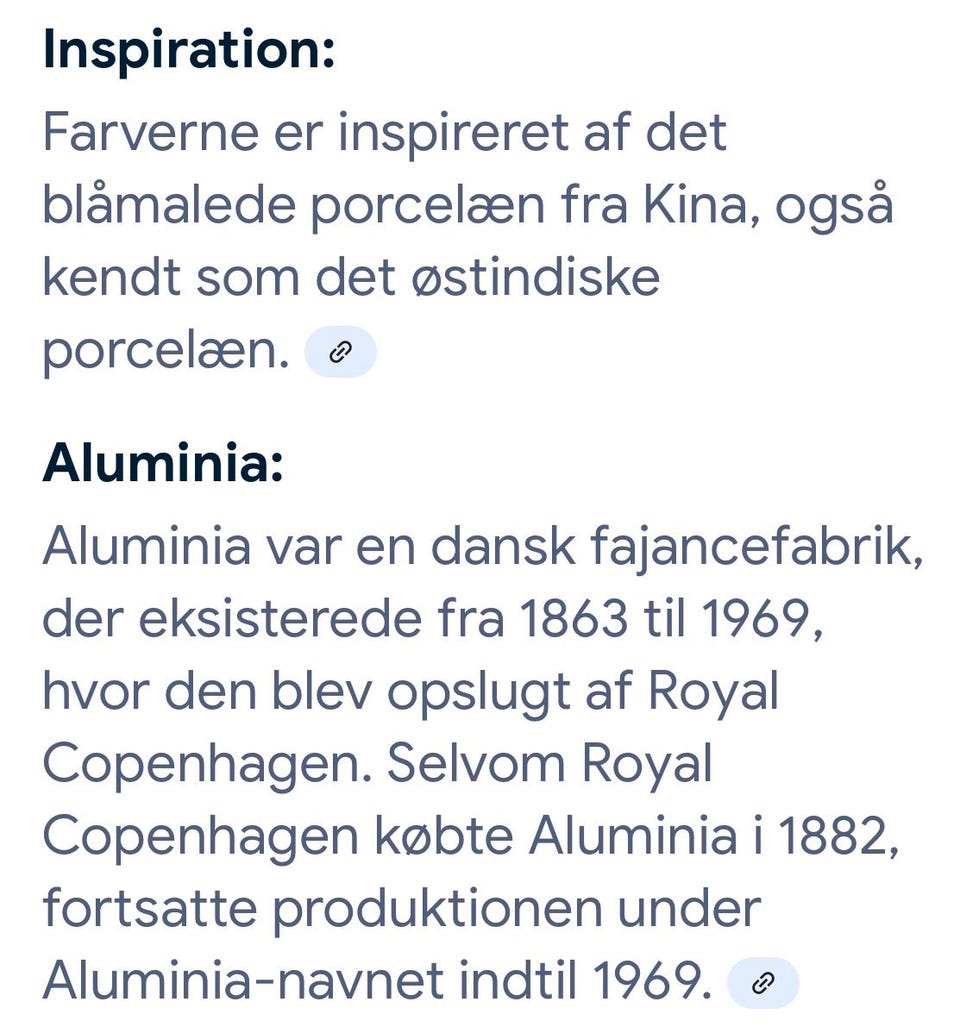Image resolution: width=960 pixels, height=1027 pixels.
Task: Click 'Selvom' starting the second sentence
Action: (x=477, y=764)
